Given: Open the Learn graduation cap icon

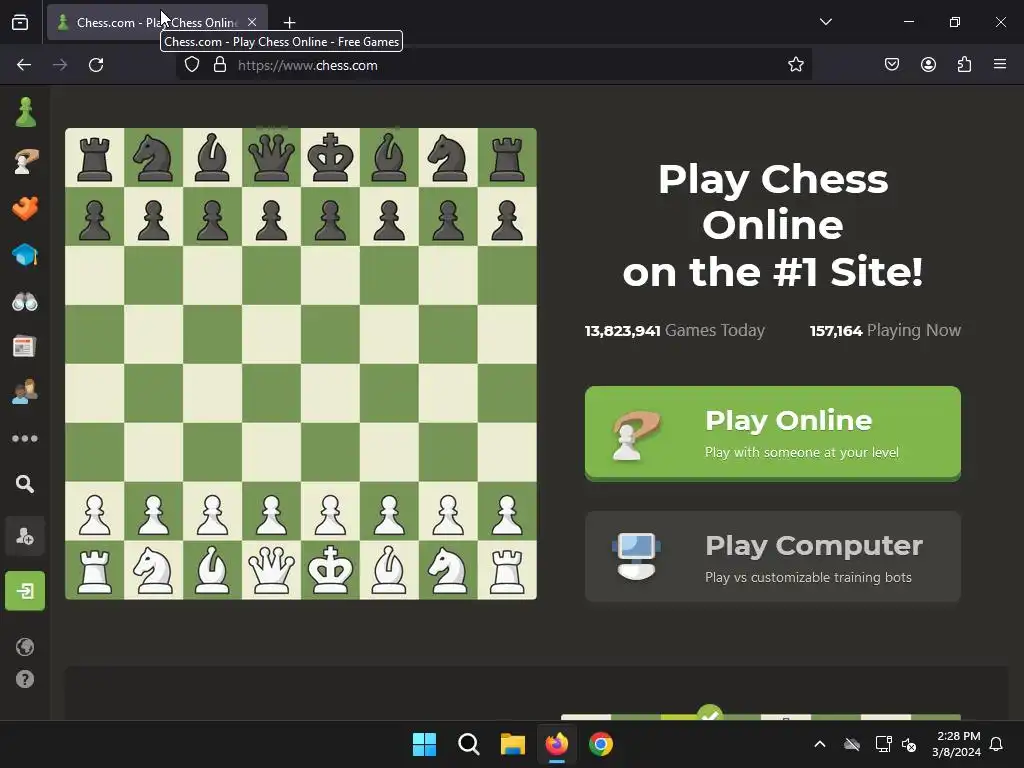Looking at the screenshot, I should [25, 255].
